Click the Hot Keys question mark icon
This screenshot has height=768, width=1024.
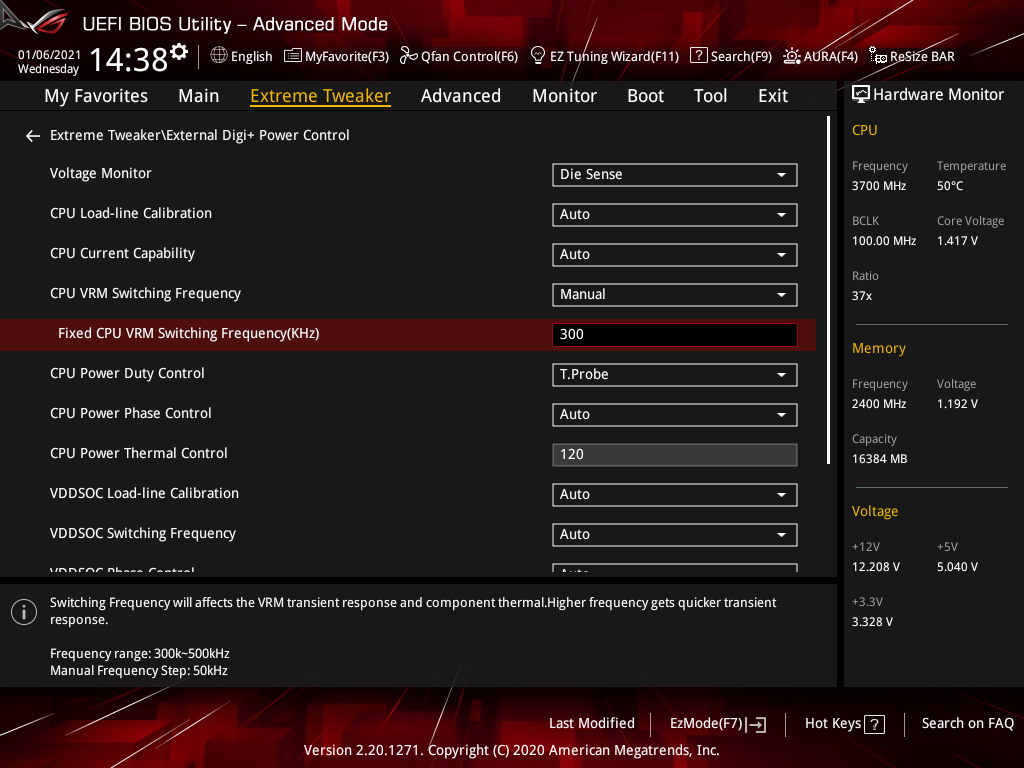point(874,724)
